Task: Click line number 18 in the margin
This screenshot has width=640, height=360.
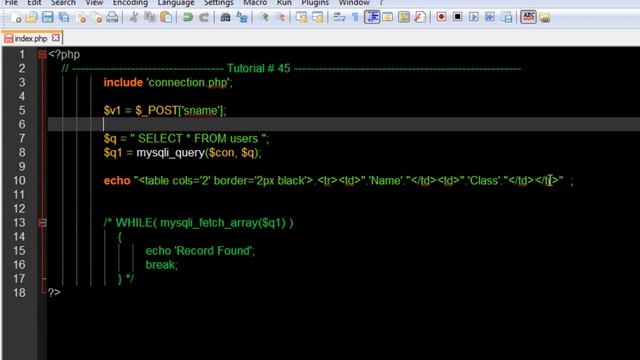Action: click(19, 293)
